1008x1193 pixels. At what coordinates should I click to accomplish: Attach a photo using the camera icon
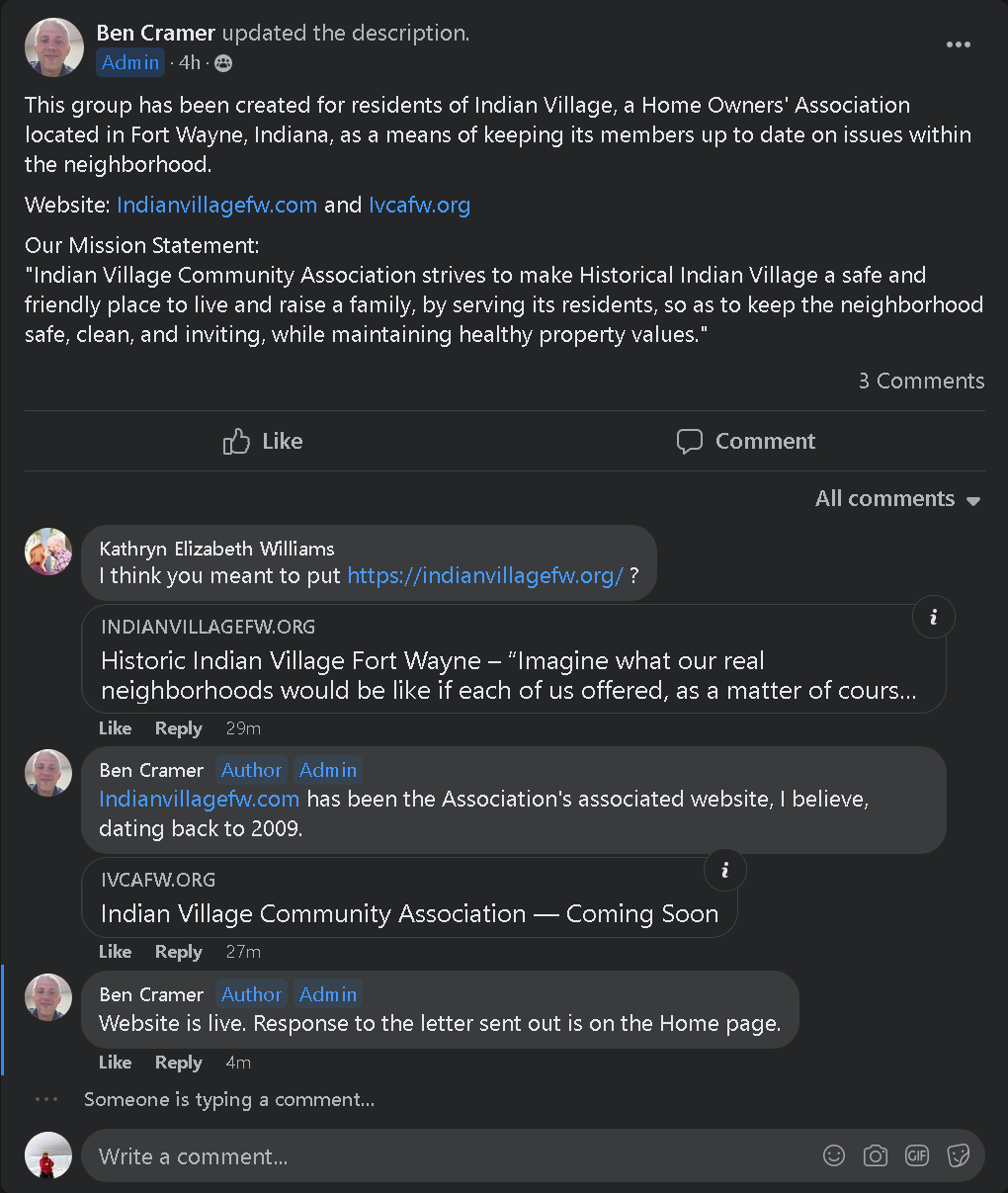(876, 1155)
